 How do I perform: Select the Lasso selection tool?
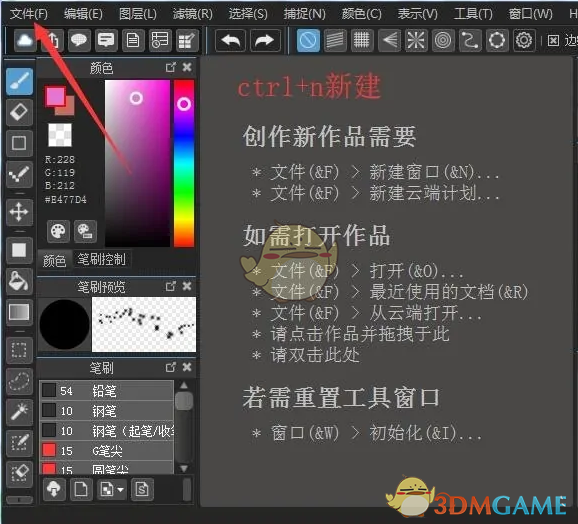(19, 381)
